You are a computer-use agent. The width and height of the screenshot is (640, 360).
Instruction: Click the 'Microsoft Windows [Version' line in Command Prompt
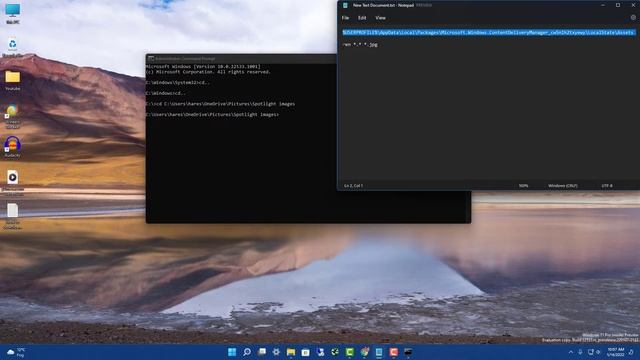[x=203, y=67]
